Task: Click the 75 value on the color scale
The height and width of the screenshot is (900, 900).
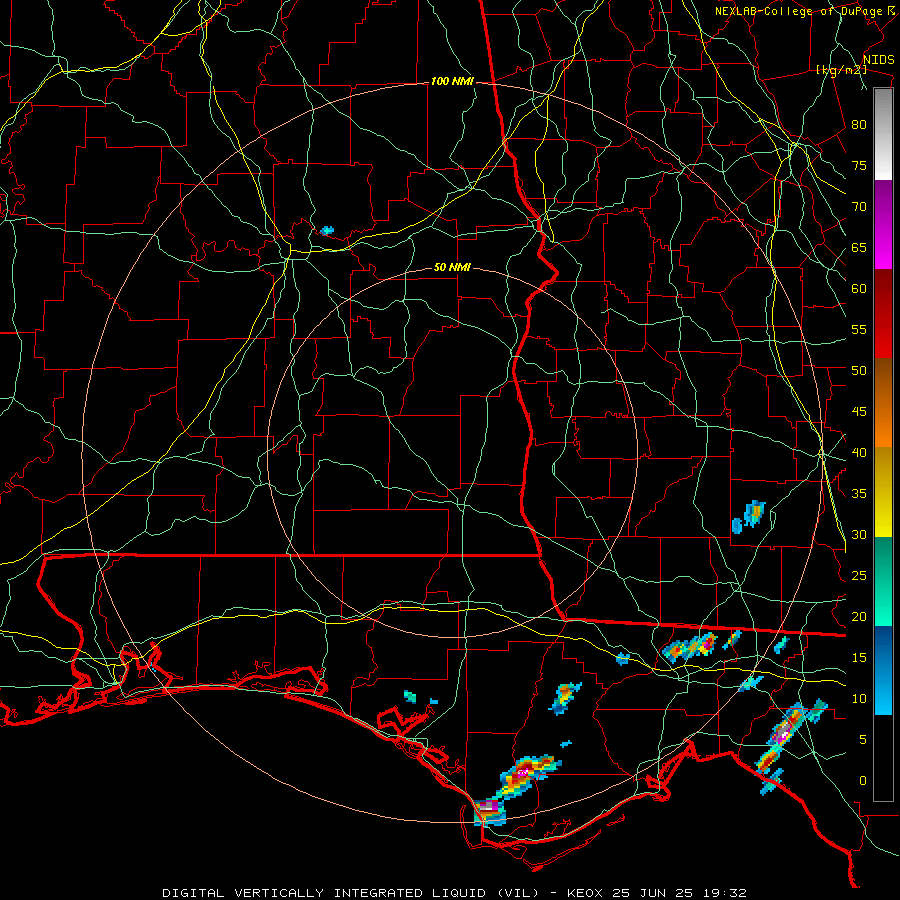Action: tap(859, 165)
